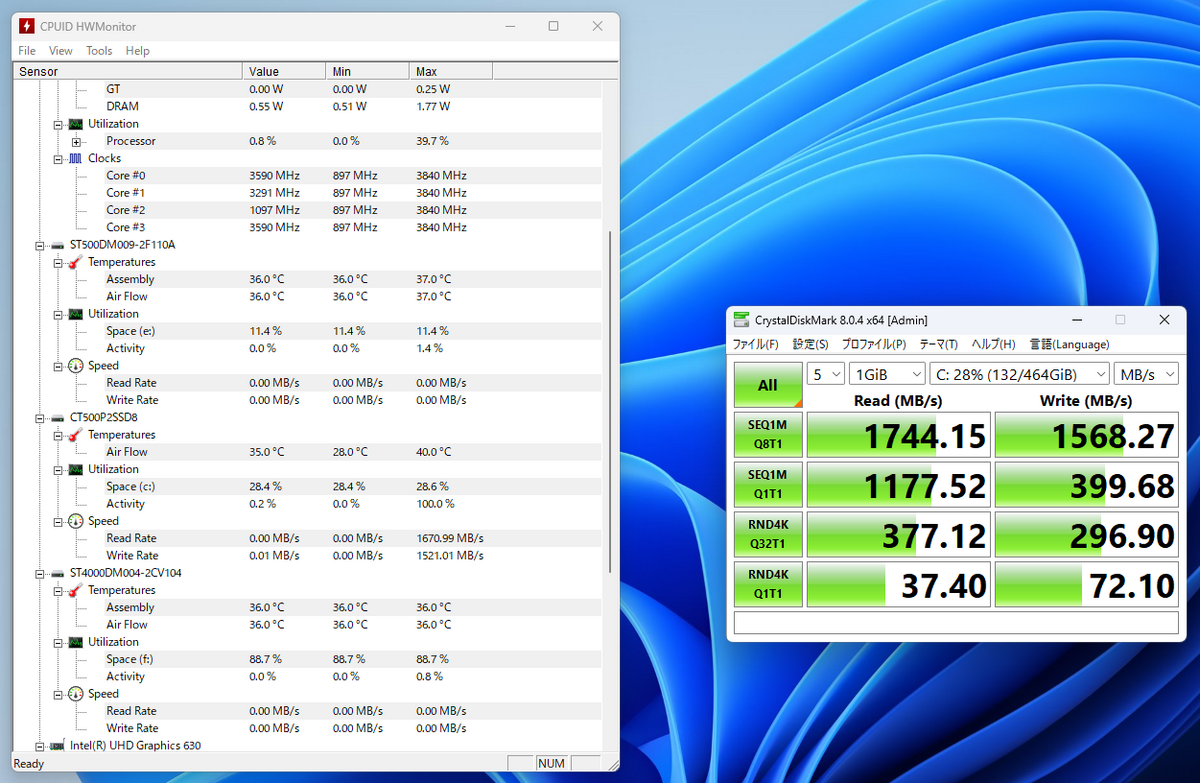Click Utilization icon under CT500P2SSD8

tap(76, 469)
